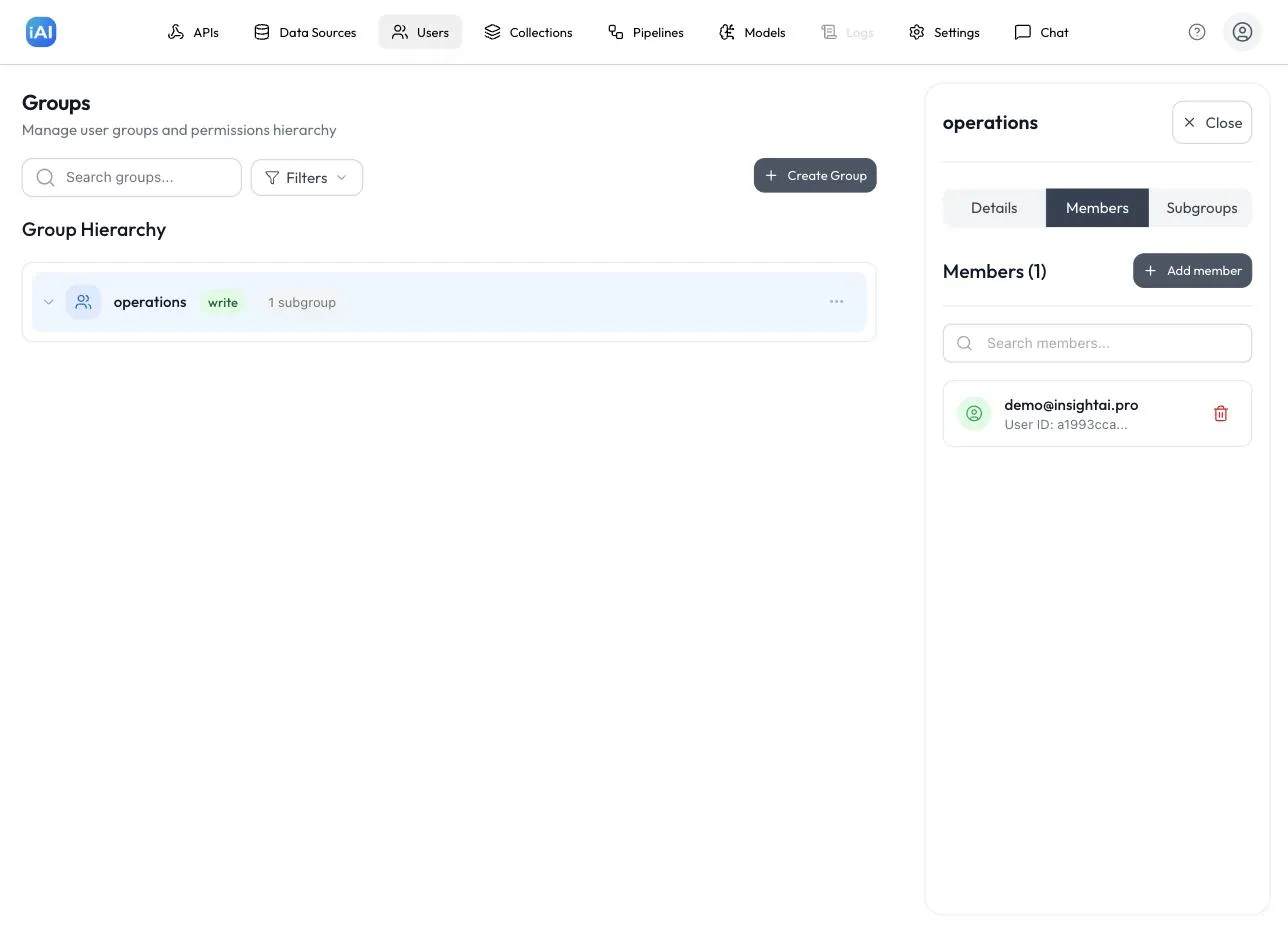Click the Members (1) heading
1288x933 pixels.
click(994, 271)
